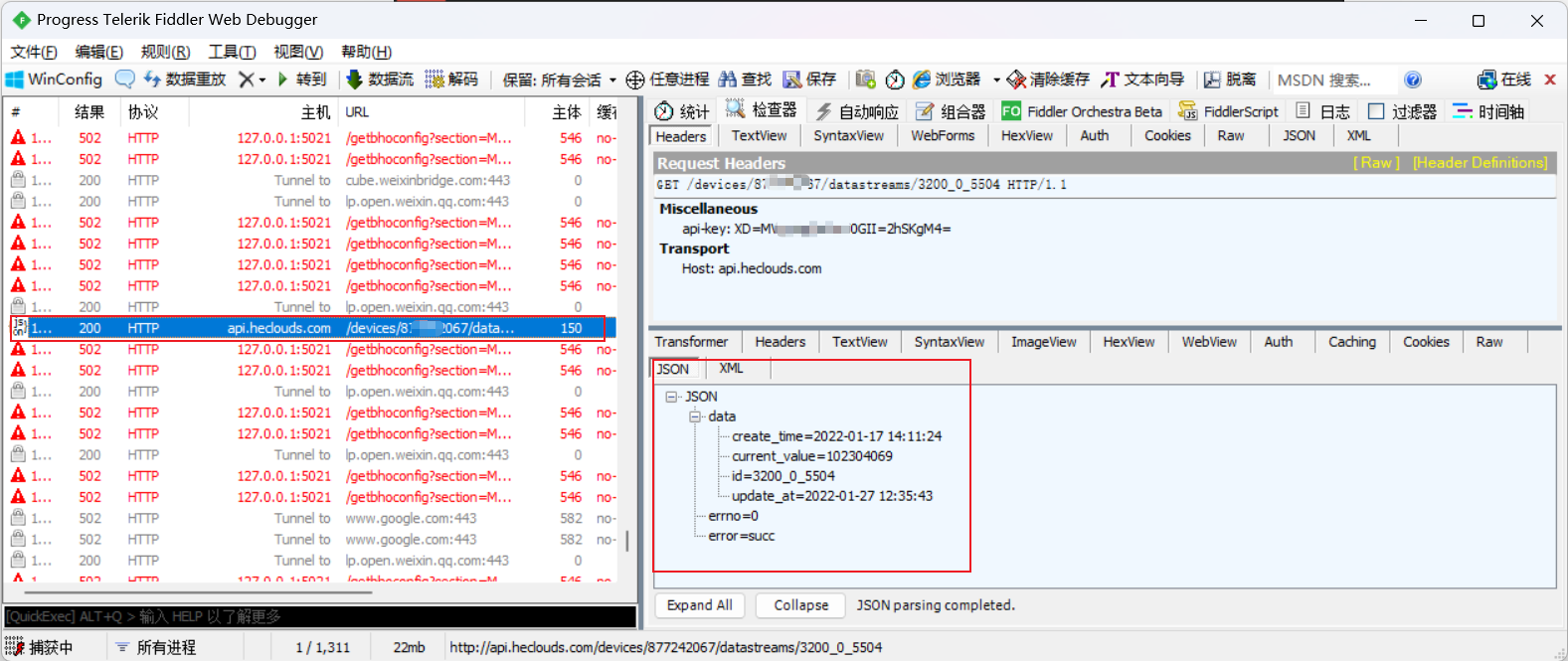Click the 浏览器 browser button
The image size is (1568, 661).
point(947,80)
